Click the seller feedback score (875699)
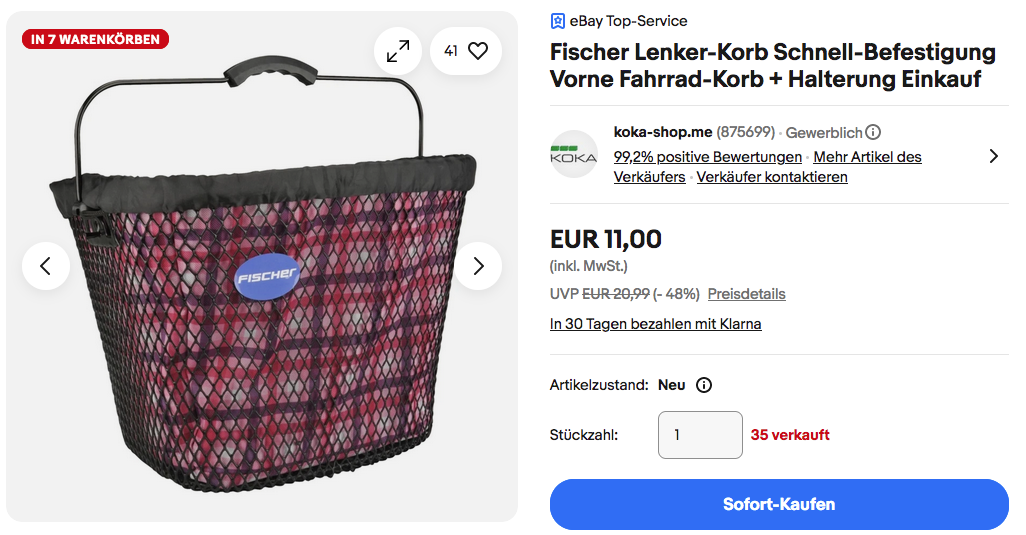Screen dimensions: 1026x535 pos(745,132)
